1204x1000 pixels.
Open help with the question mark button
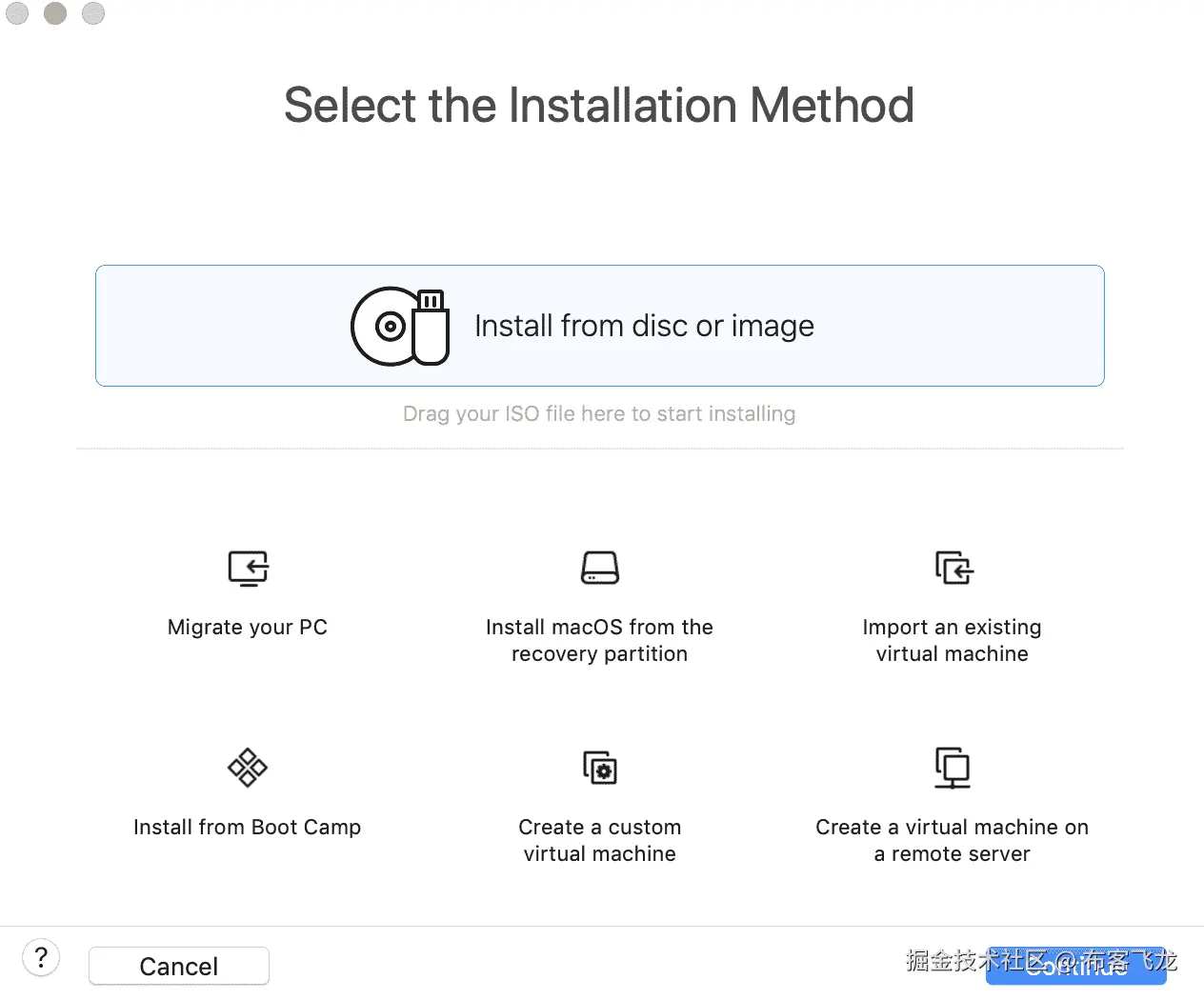pos(41,957)
